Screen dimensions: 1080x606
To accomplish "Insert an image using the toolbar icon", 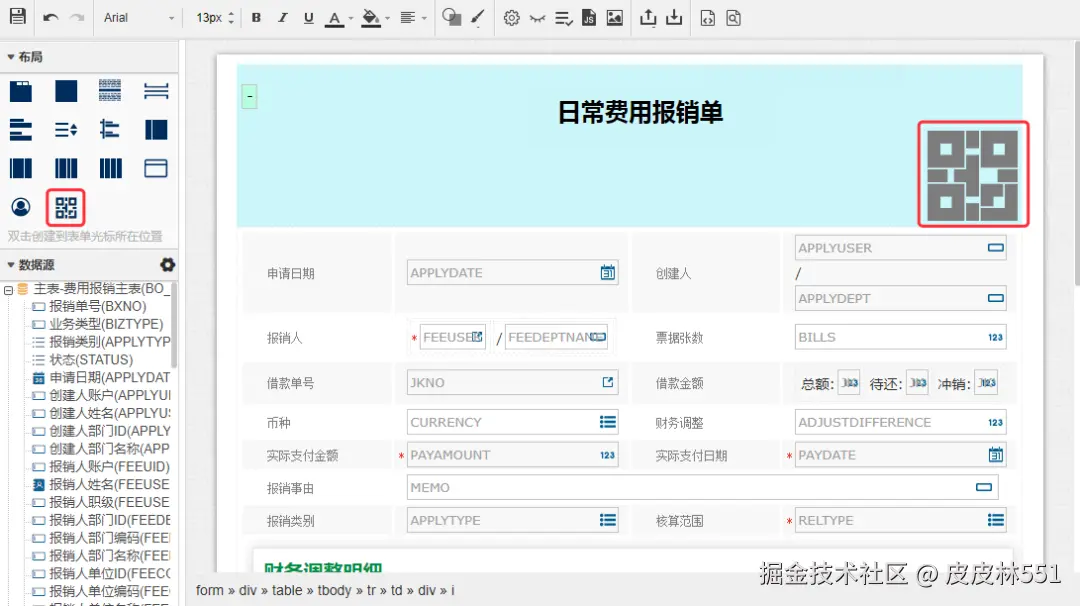I will pos(613,17).
